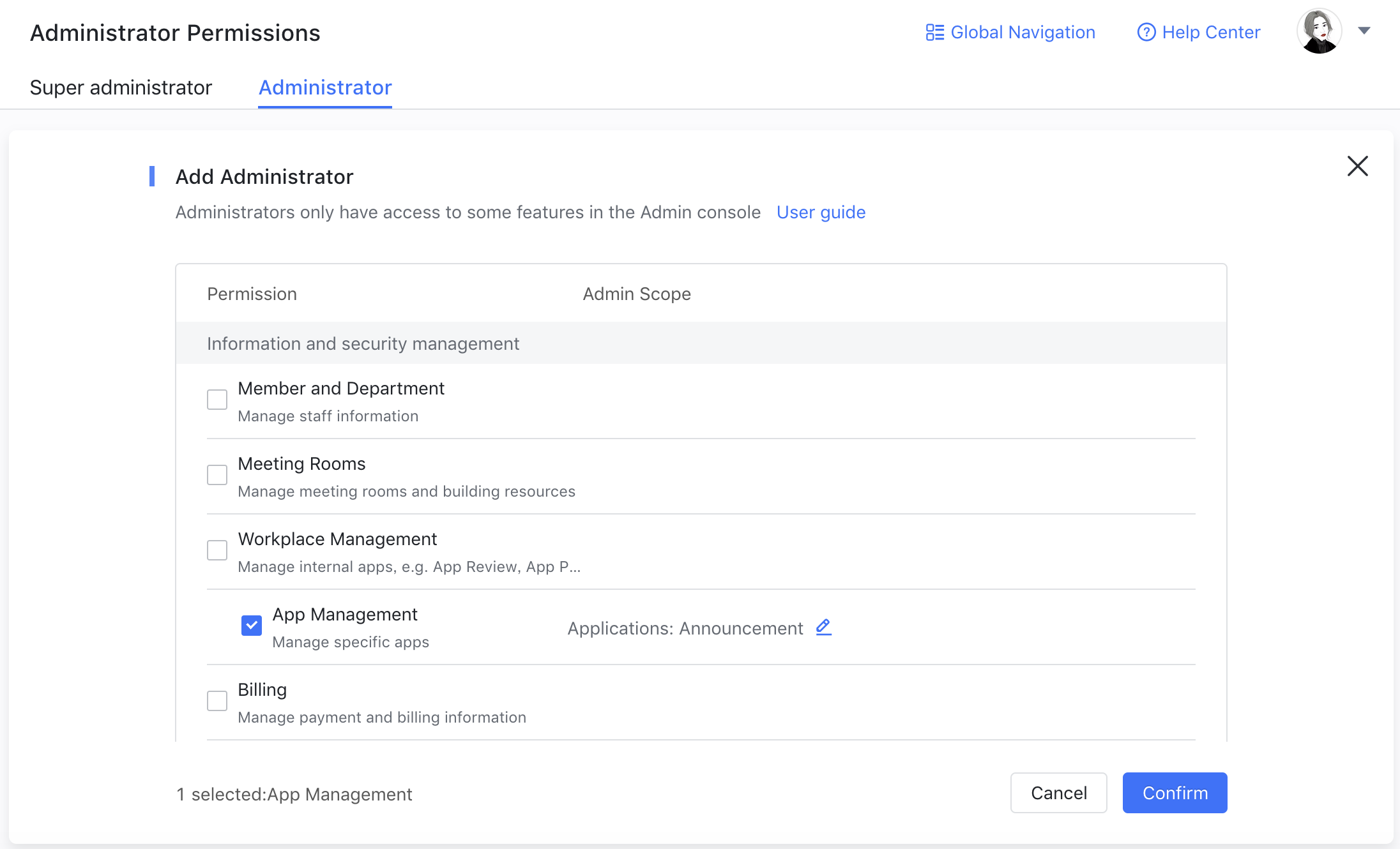Expand the account dropdown arrow

coord(1364,31)
